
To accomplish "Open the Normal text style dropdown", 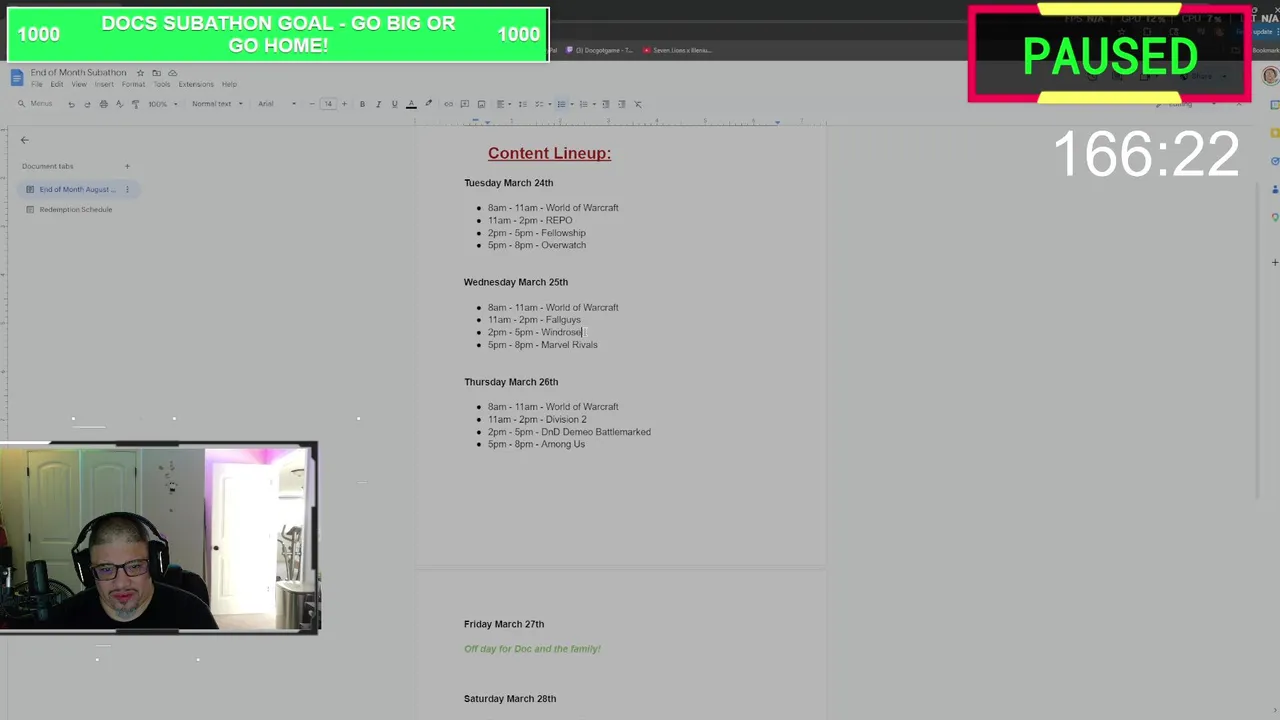I will click(x=217, y=104).
